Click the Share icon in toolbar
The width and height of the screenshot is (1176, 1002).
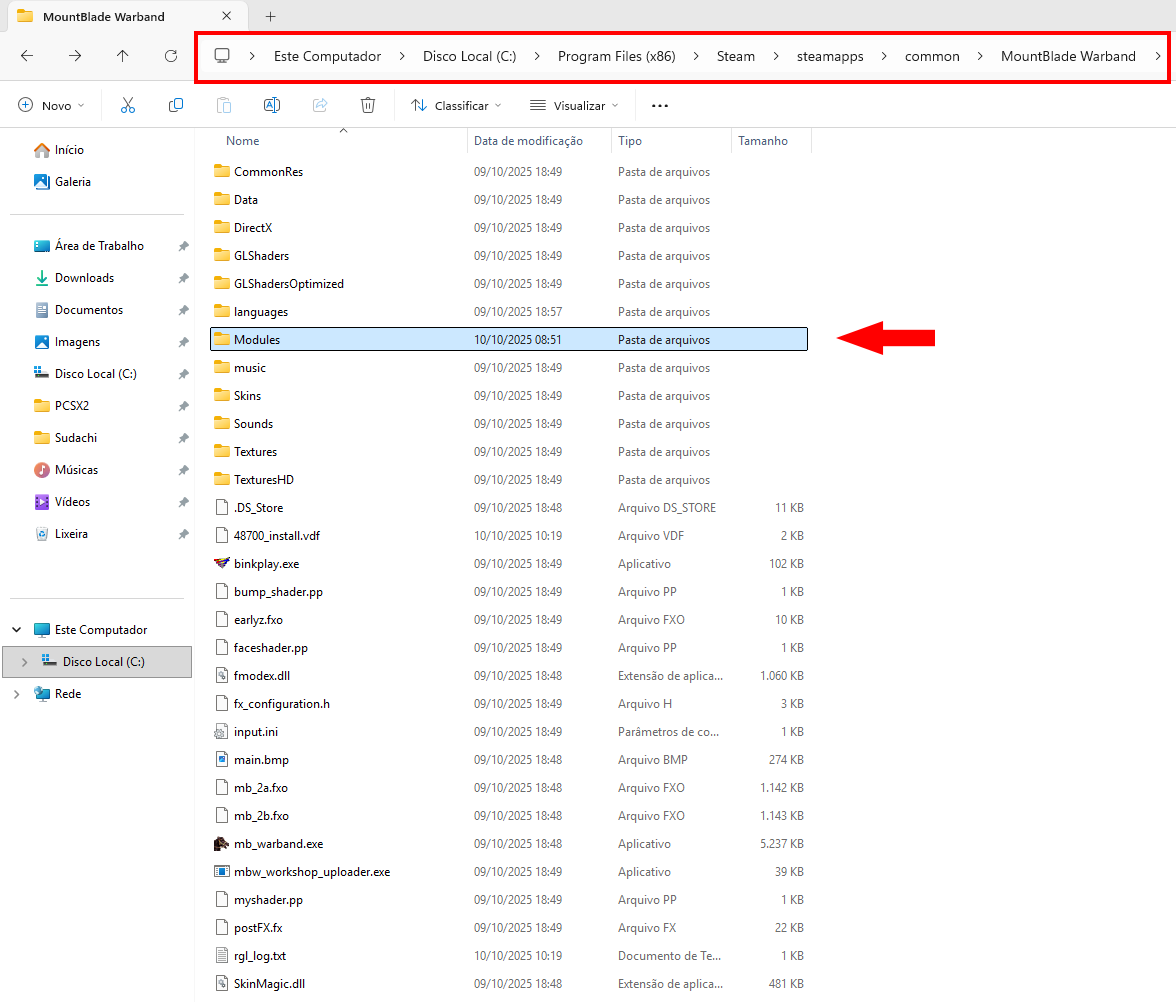click(320, 106)
